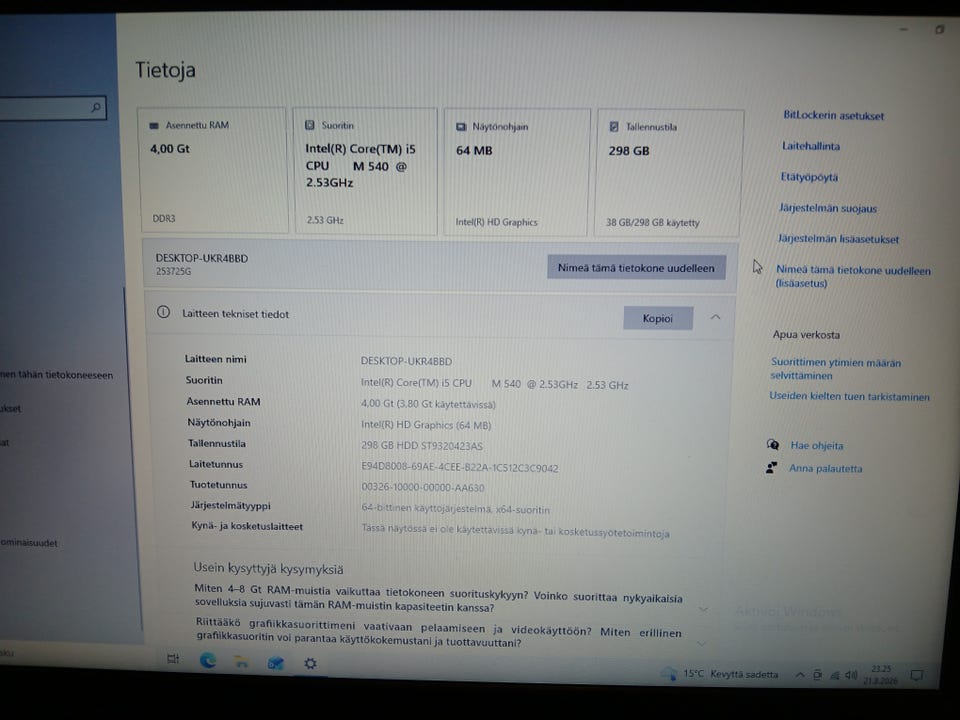This screenshot has width=960, height=720.
Task: Open the Mail app on the taskbar
Action: click(276, 663)
